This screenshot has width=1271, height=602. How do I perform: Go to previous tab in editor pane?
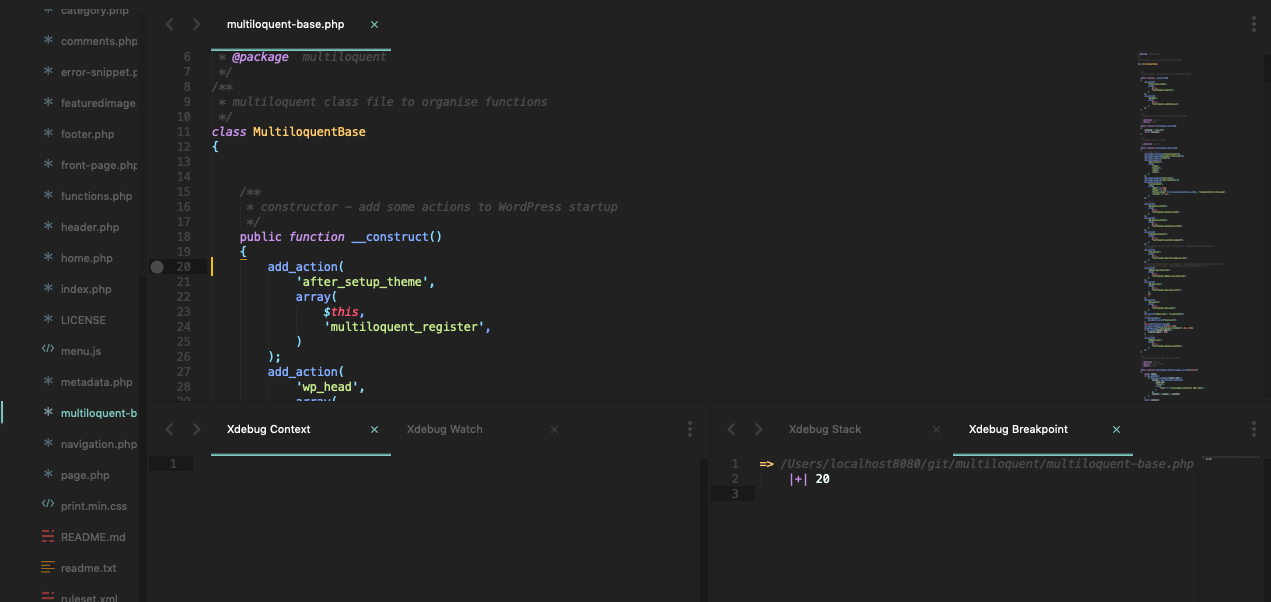click(169, 24)
